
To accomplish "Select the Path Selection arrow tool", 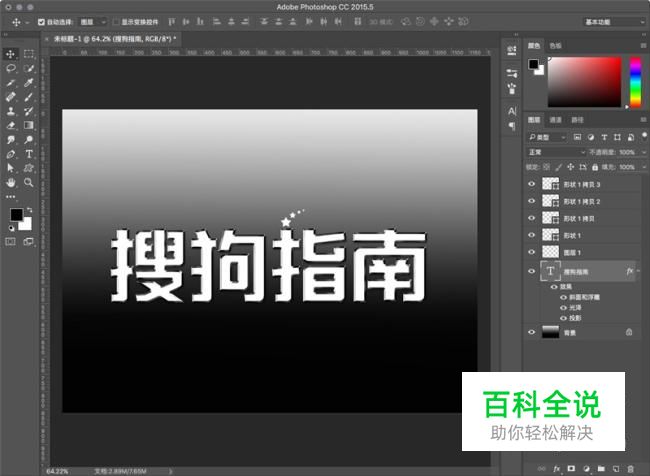I will click(11, 168).
